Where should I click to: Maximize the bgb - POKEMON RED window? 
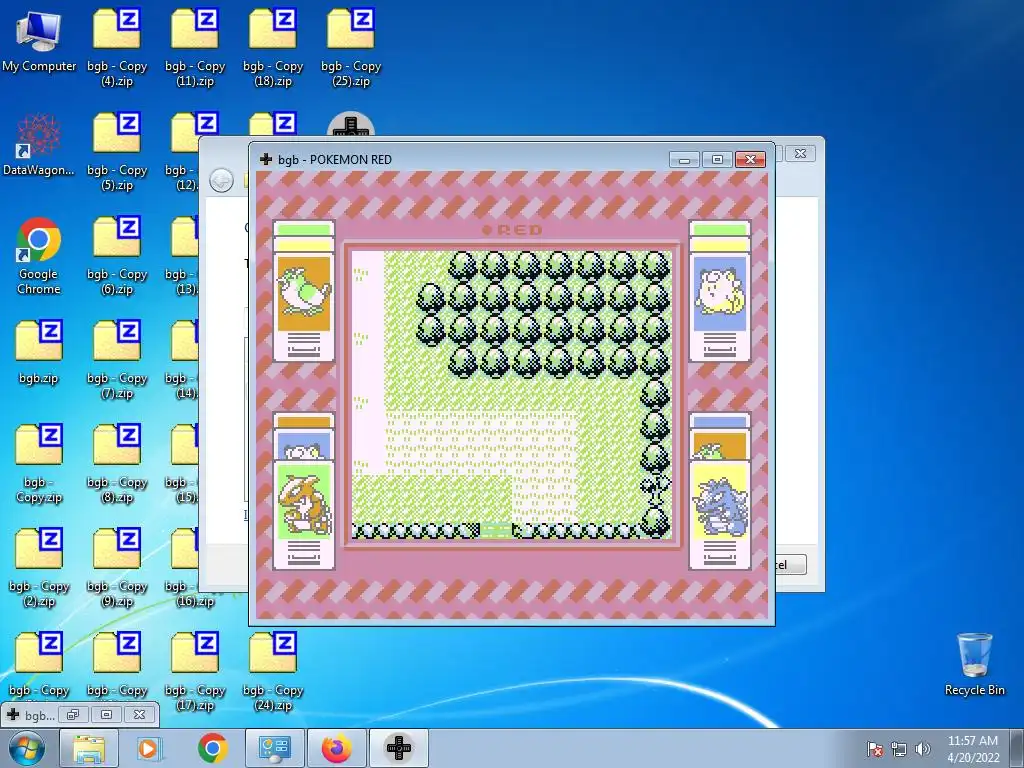(x=717, y=159)
